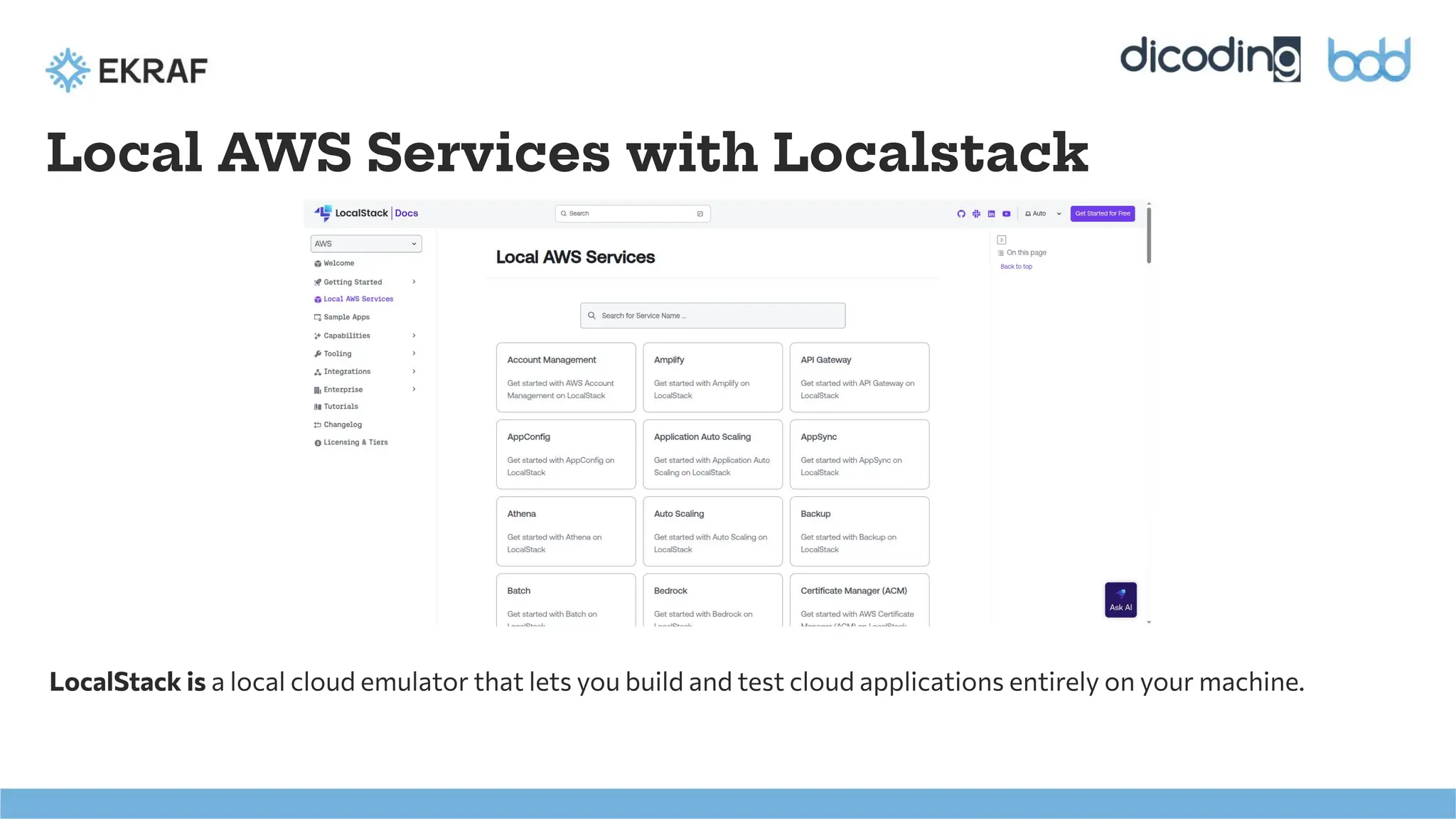Click the Sample Apps sidebar icon
The image size is (1456, 819).
point(318,318)
